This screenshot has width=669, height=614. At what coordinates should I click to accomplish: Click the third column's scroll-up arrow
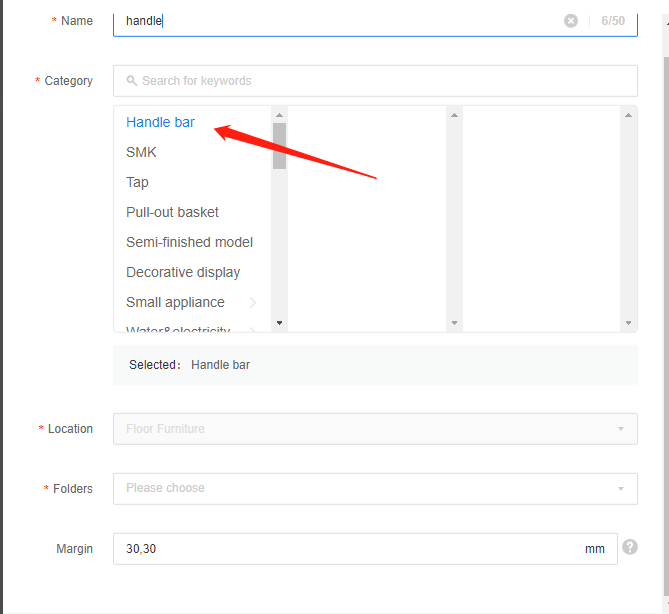[x=628, y=115]
